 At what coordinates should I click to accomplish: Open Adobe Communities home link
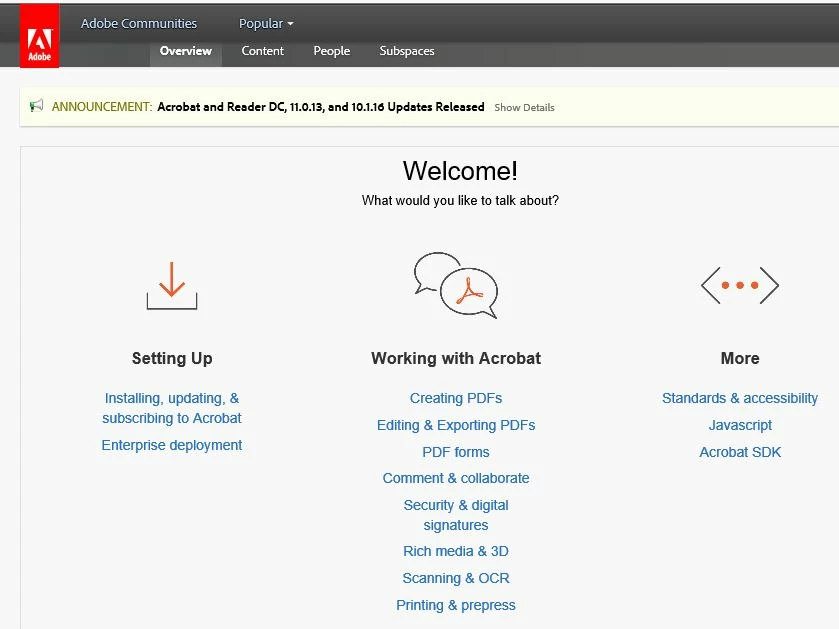[x=139, y=24]
